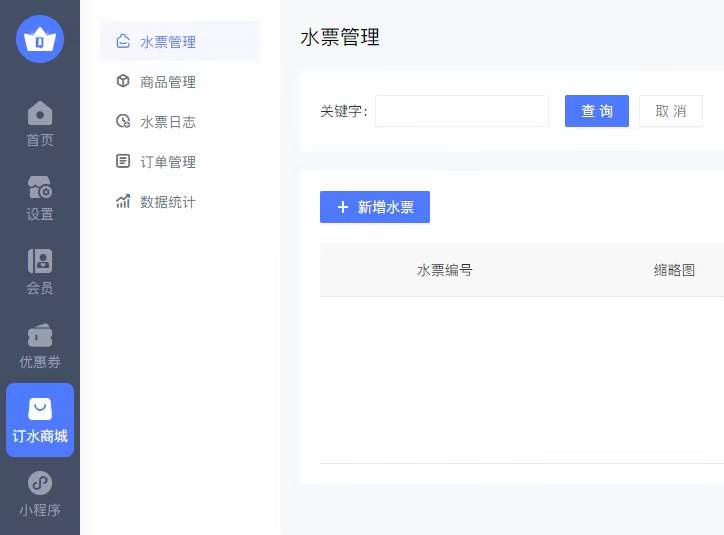Focus the 关键字 search input field
This screenshot has height=535, width=724.
(x=462, y=111)
